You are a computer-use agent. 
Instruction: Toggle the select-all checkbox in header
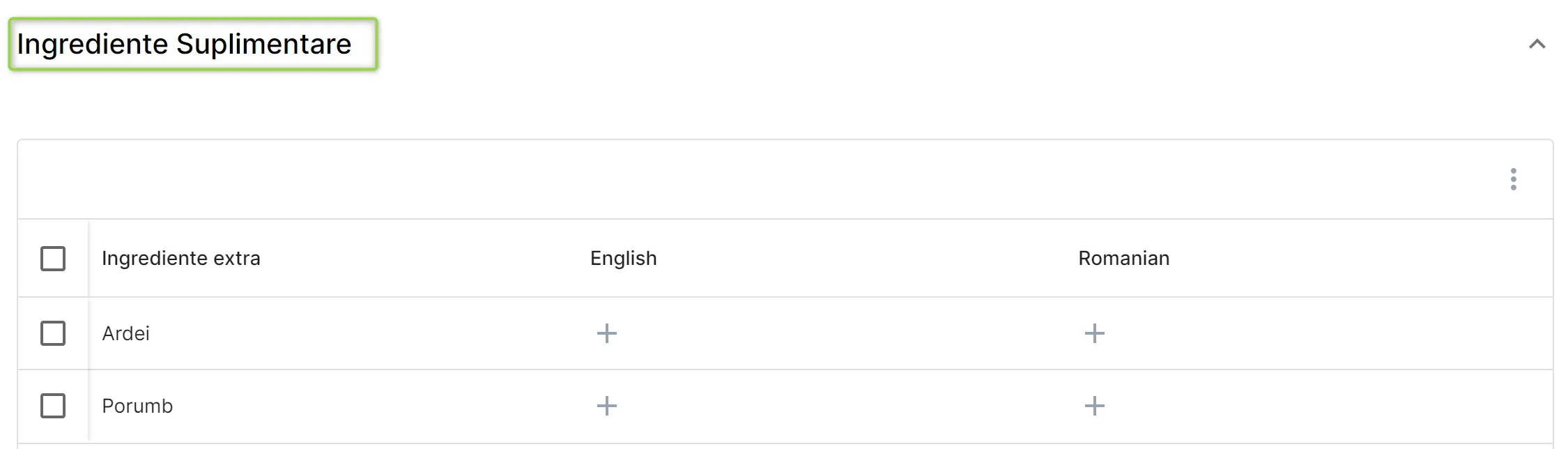pyautogui.click(x=53, y=259)
